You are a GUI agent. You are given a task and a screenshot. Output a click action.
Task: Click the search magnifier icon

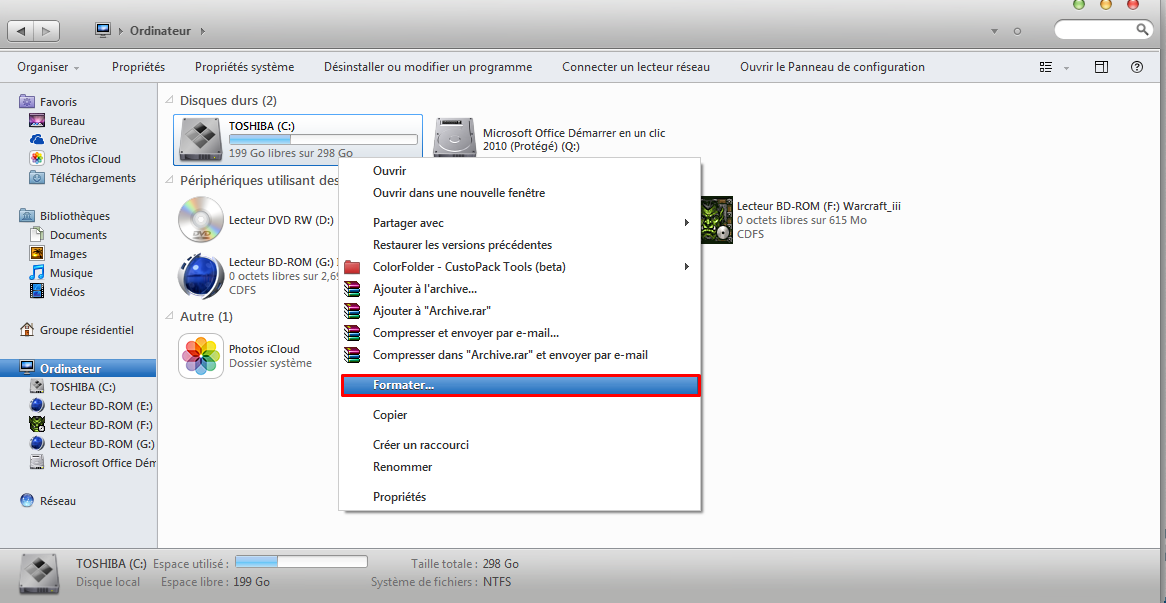pos(1142,29)
